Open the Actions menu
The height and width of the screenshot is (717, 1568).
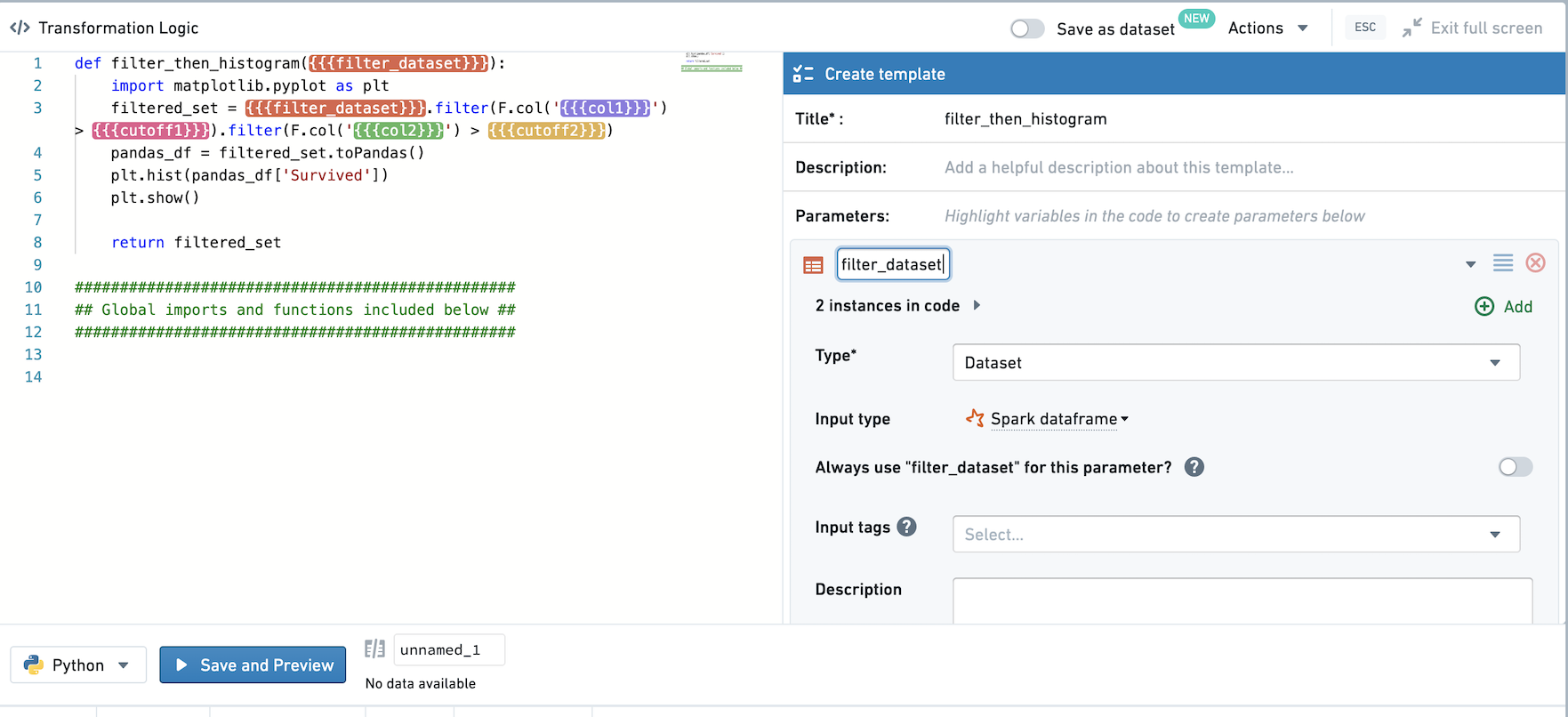[1267, 28]
